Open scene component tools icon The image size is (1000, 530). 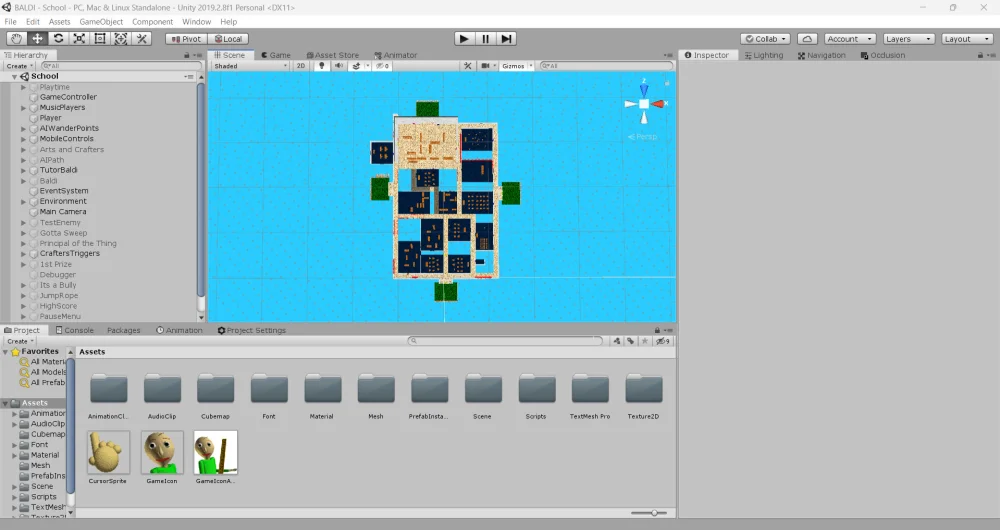click(x=467, y=66)
